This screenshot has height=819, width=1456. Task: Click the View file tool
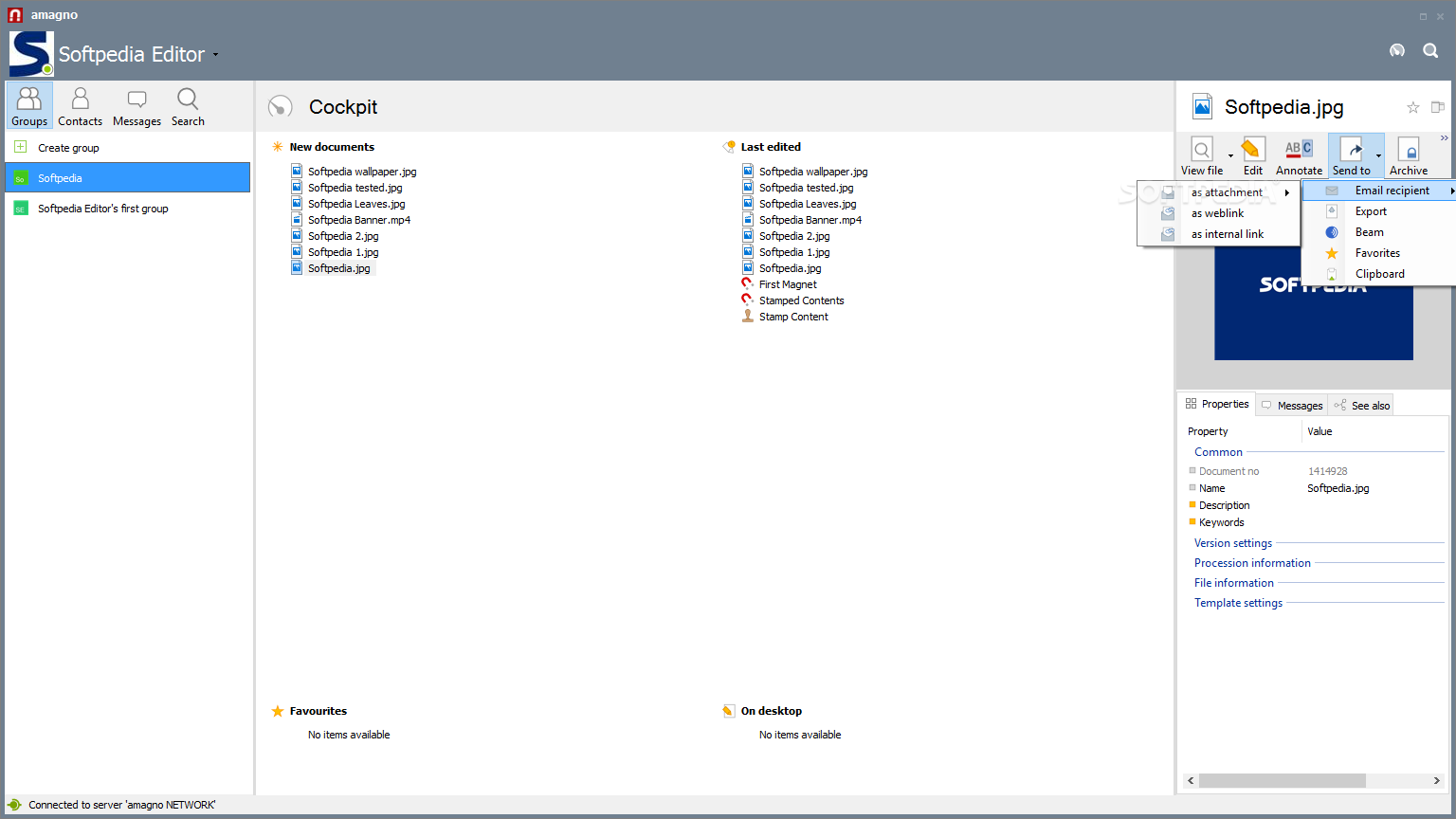1202,156
